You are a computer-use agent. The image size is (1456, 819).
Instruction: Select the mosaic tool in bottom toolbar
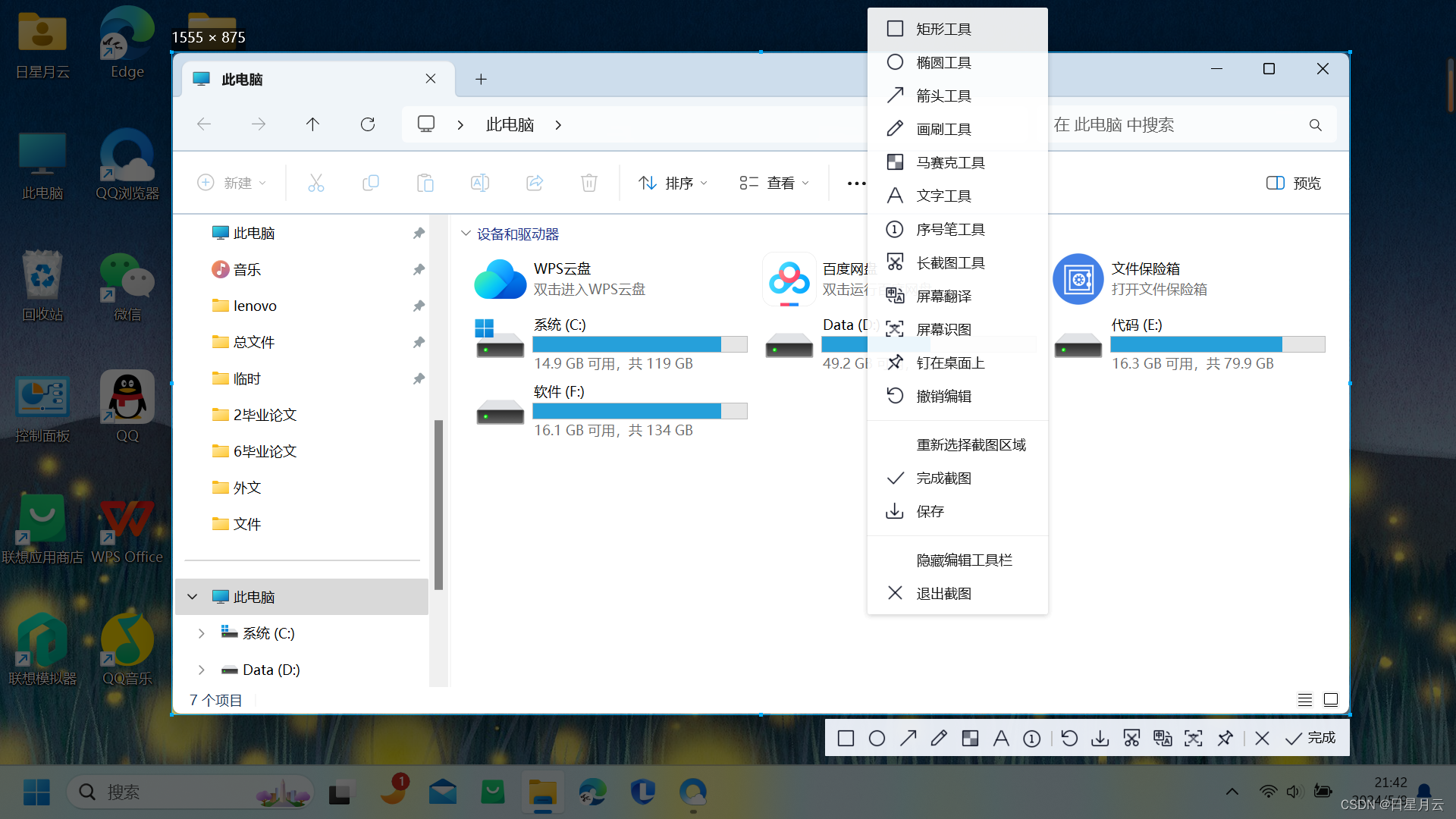point(970,739)
